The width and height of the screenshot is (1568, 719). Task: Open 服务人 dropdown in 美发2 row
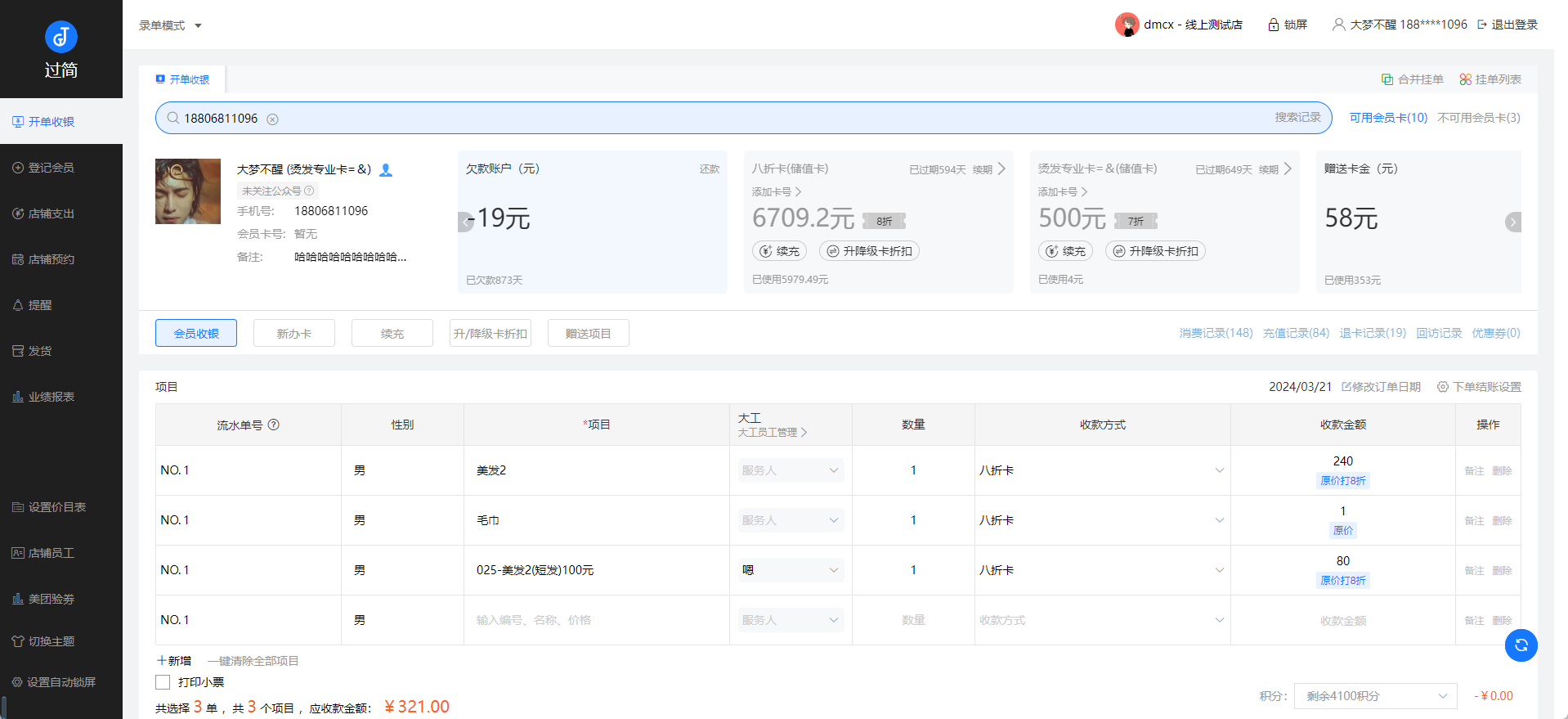tap(791, 470)
